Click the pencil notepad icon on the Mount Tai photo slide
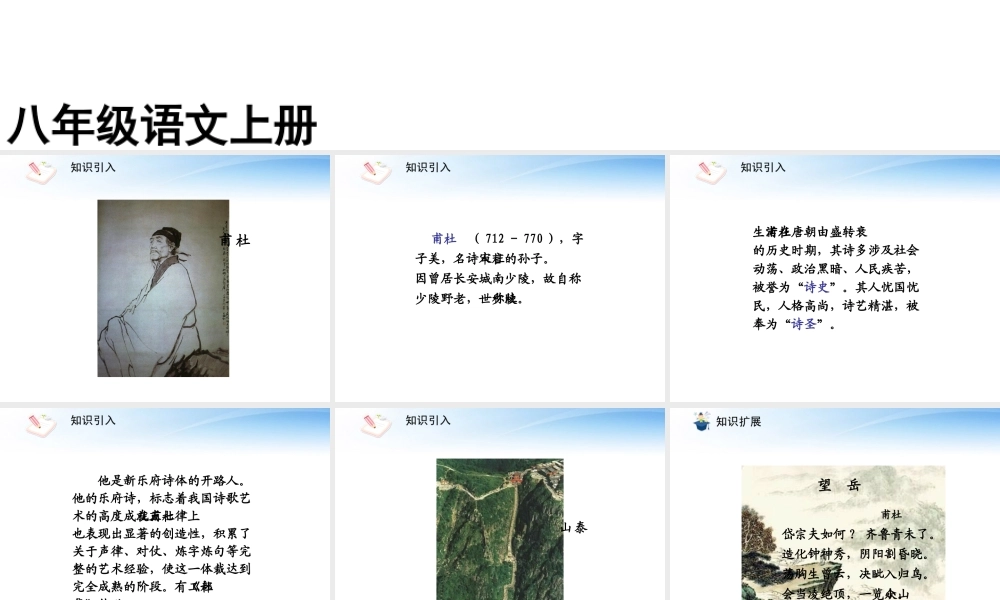This screenshot has height=600, width=1000. coord(376,425)
